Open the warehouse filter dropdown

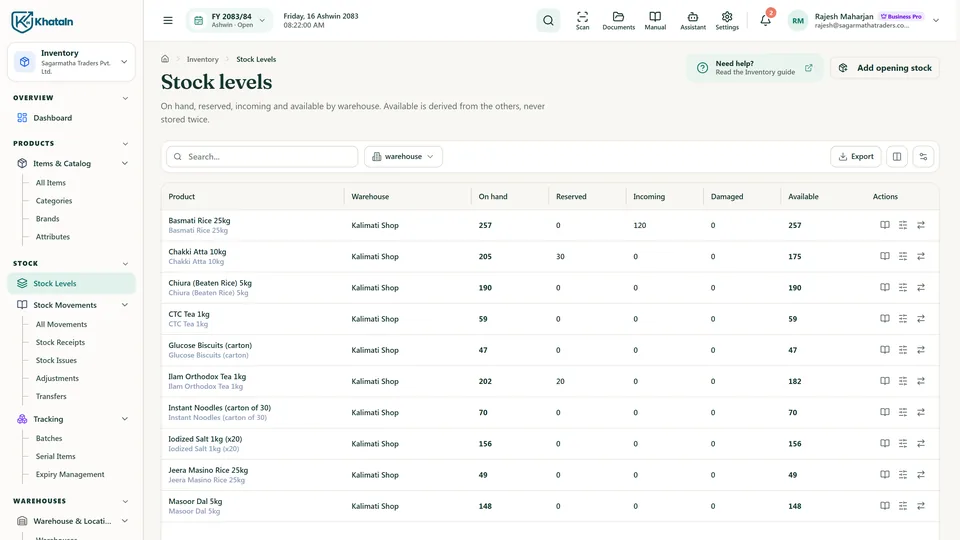click(403, 157)
